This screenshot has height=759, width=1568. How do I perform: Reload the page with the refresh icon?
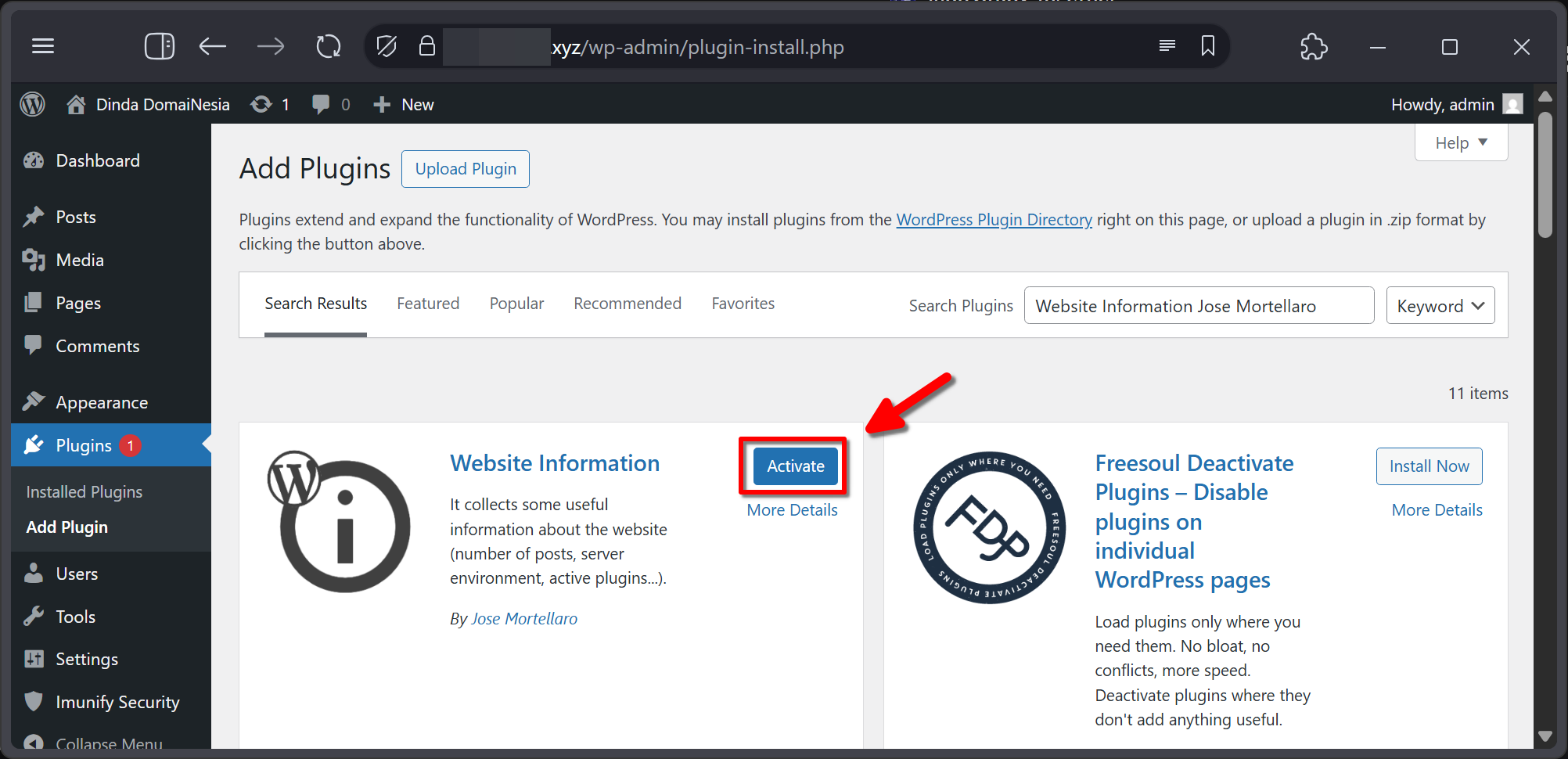click(x=329, y=47)
